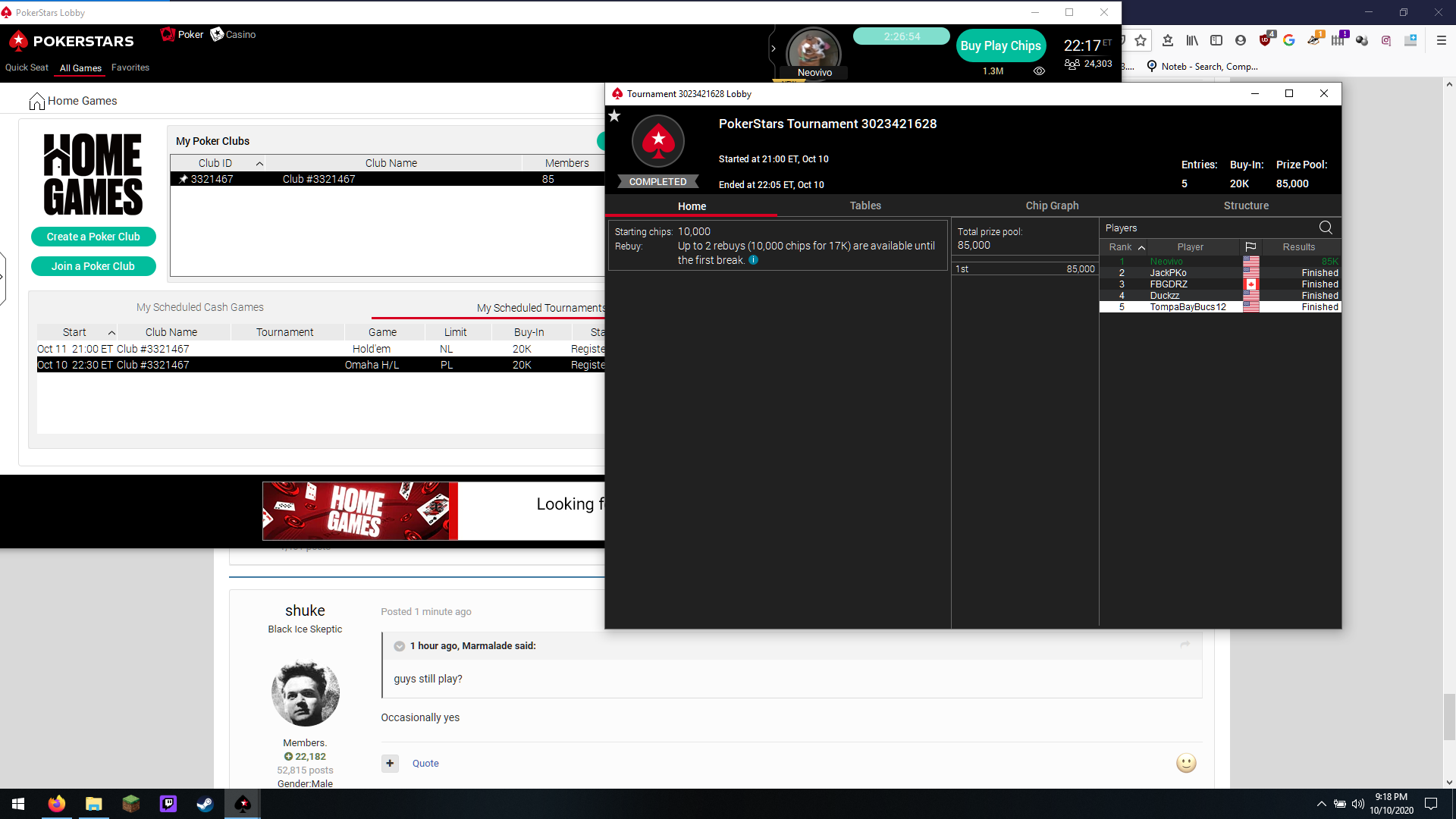Click the Home Games house icon

coord(36,101)
